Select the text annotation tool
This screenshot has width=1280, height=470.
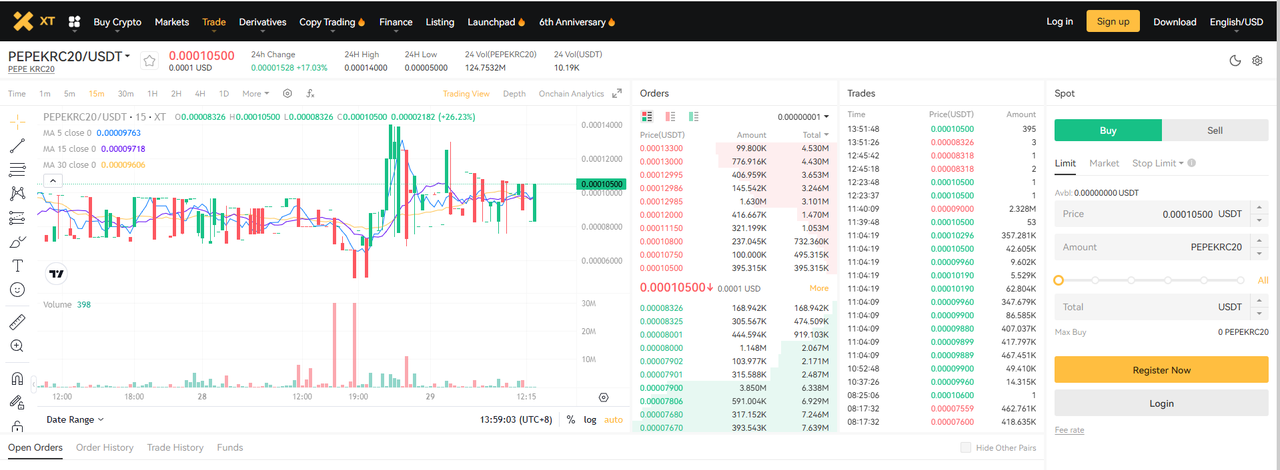pos(17,265)
